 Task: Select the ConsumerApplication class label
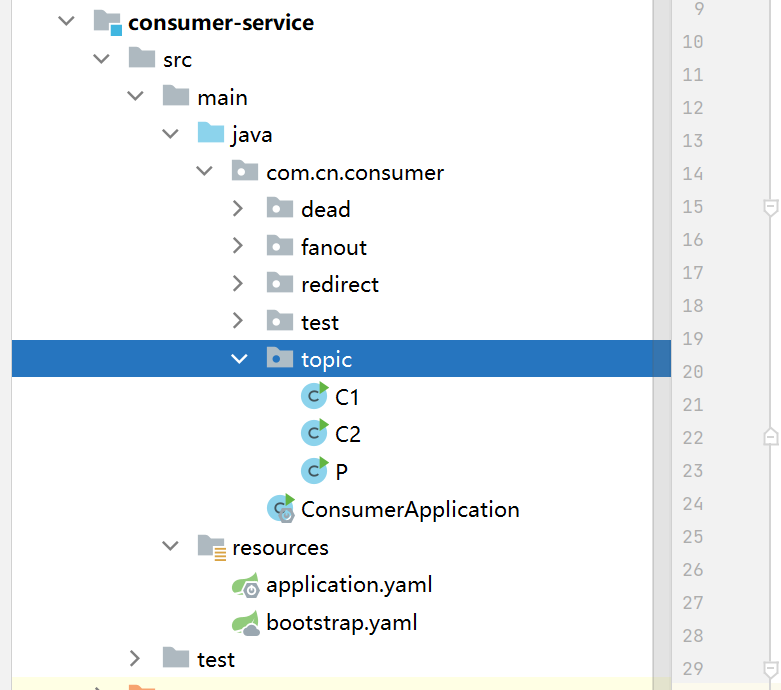click(410, 510)
